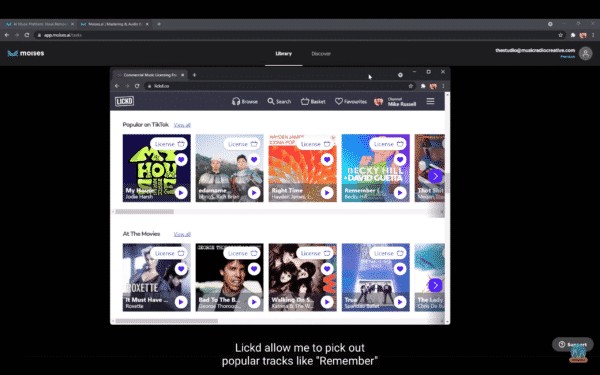License the Right Time track
The image size is (600, 375).
click(x=315, y=144)
